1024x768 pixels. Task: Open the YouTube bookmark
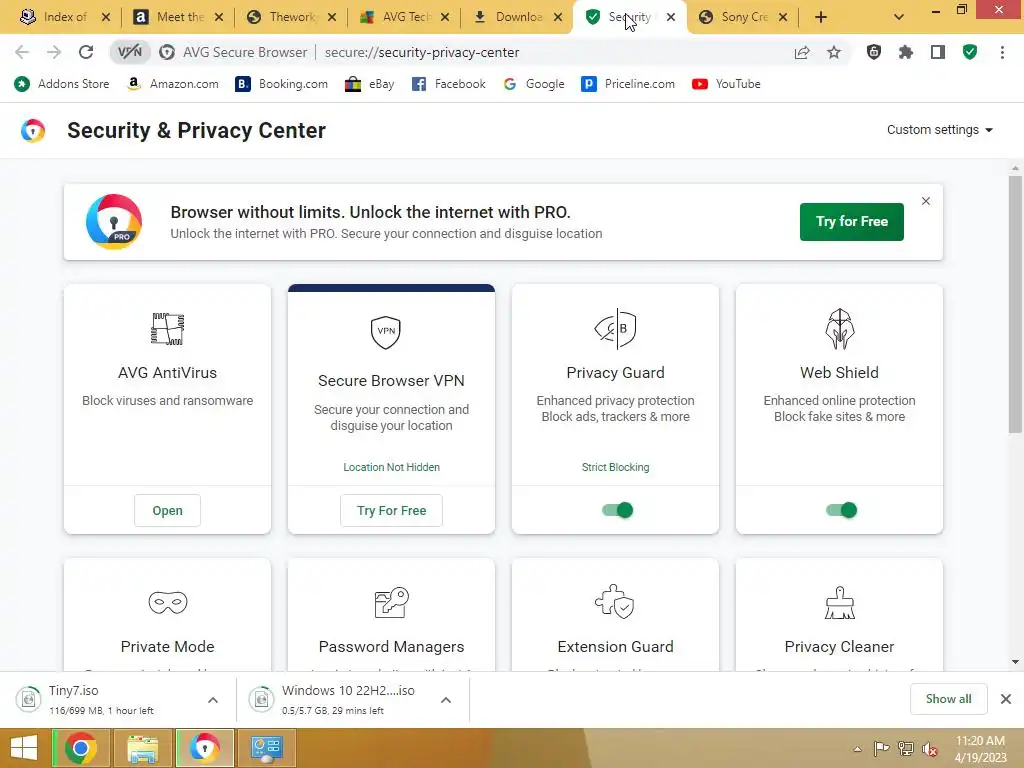[x=726, y=84]
